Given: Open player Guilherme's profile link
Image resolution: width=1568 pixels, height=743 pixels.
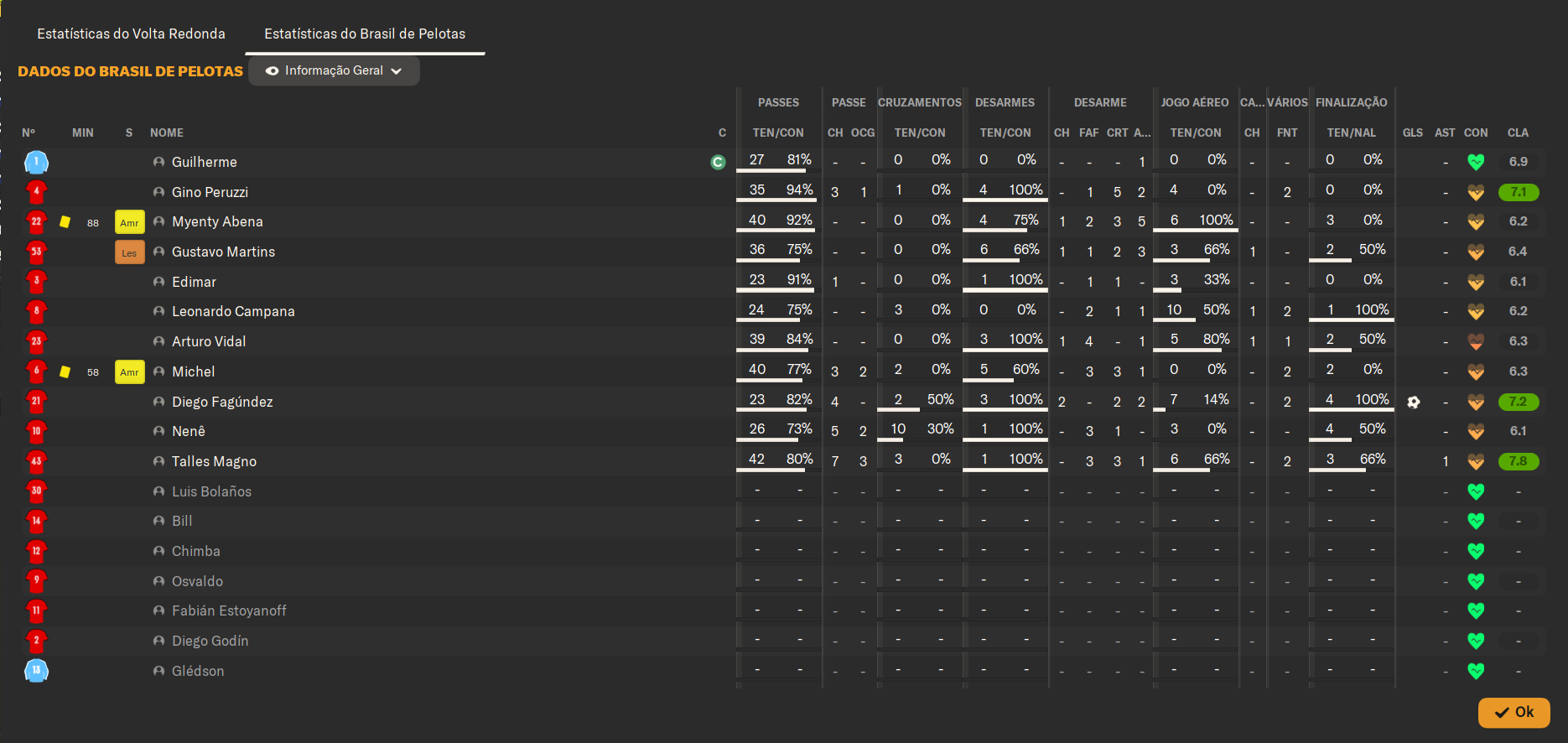Looking at the screenshot, I should pos(205,162).
